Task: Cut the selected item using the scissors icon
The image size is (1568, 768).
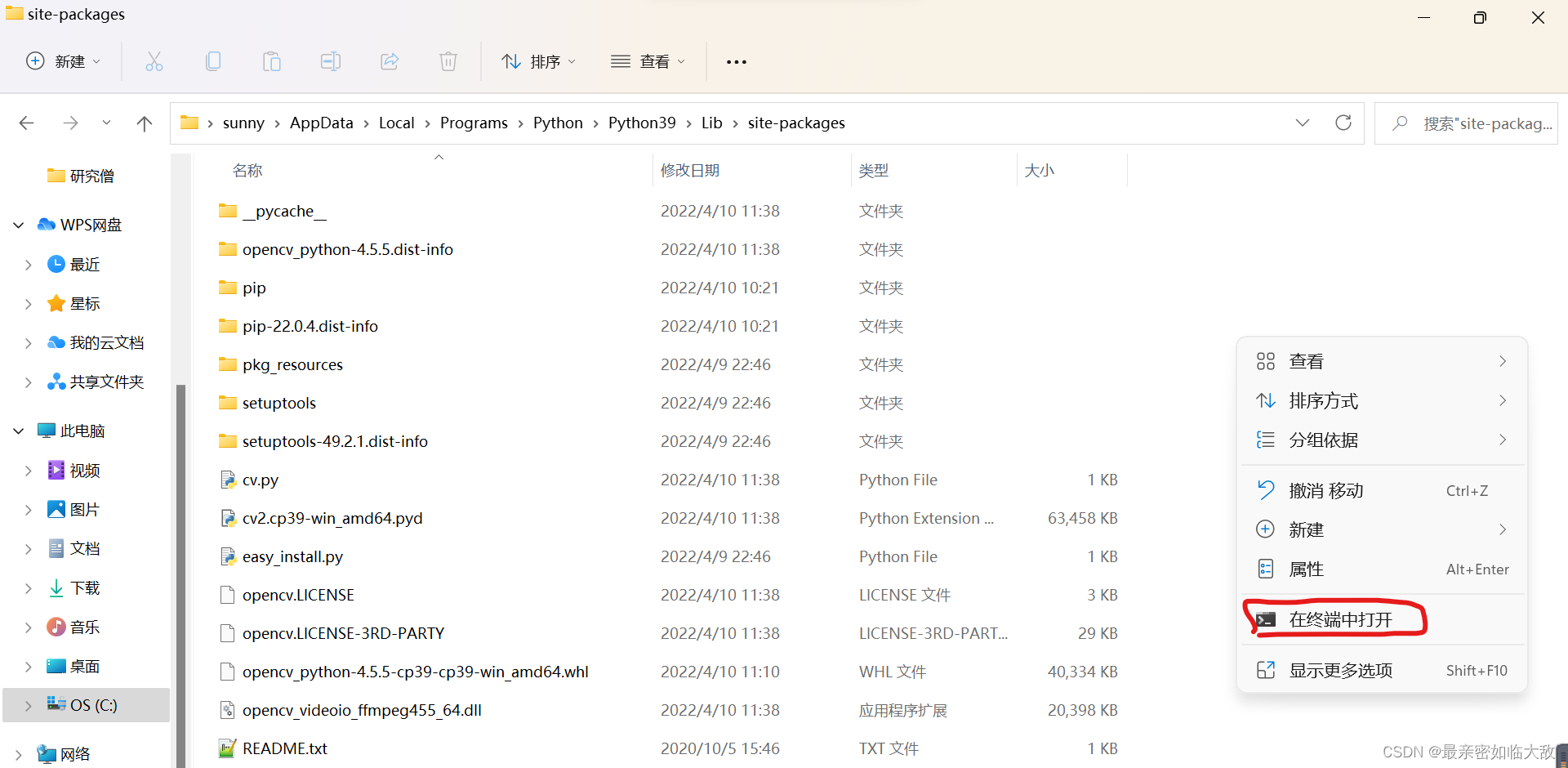Action: pos(154,61)
